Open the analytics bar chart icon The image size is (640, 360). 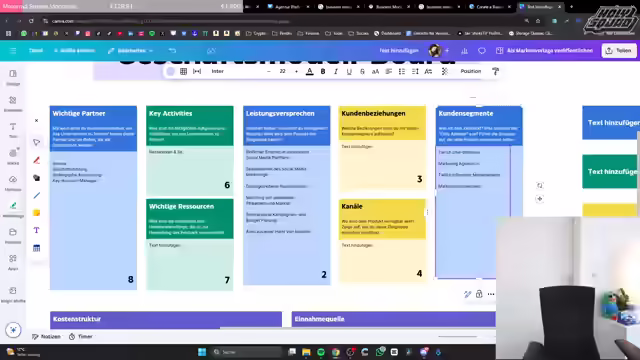pos(464,51)
